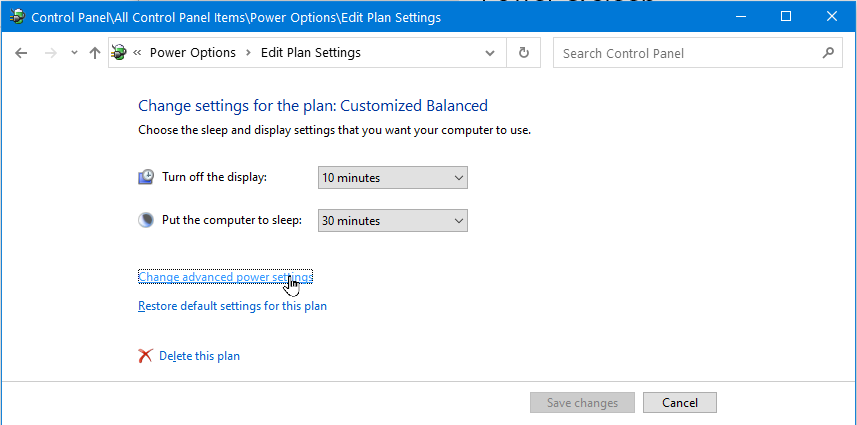Click the red X Delete plan icon
The image size is (857, 425).
[146, 356]
